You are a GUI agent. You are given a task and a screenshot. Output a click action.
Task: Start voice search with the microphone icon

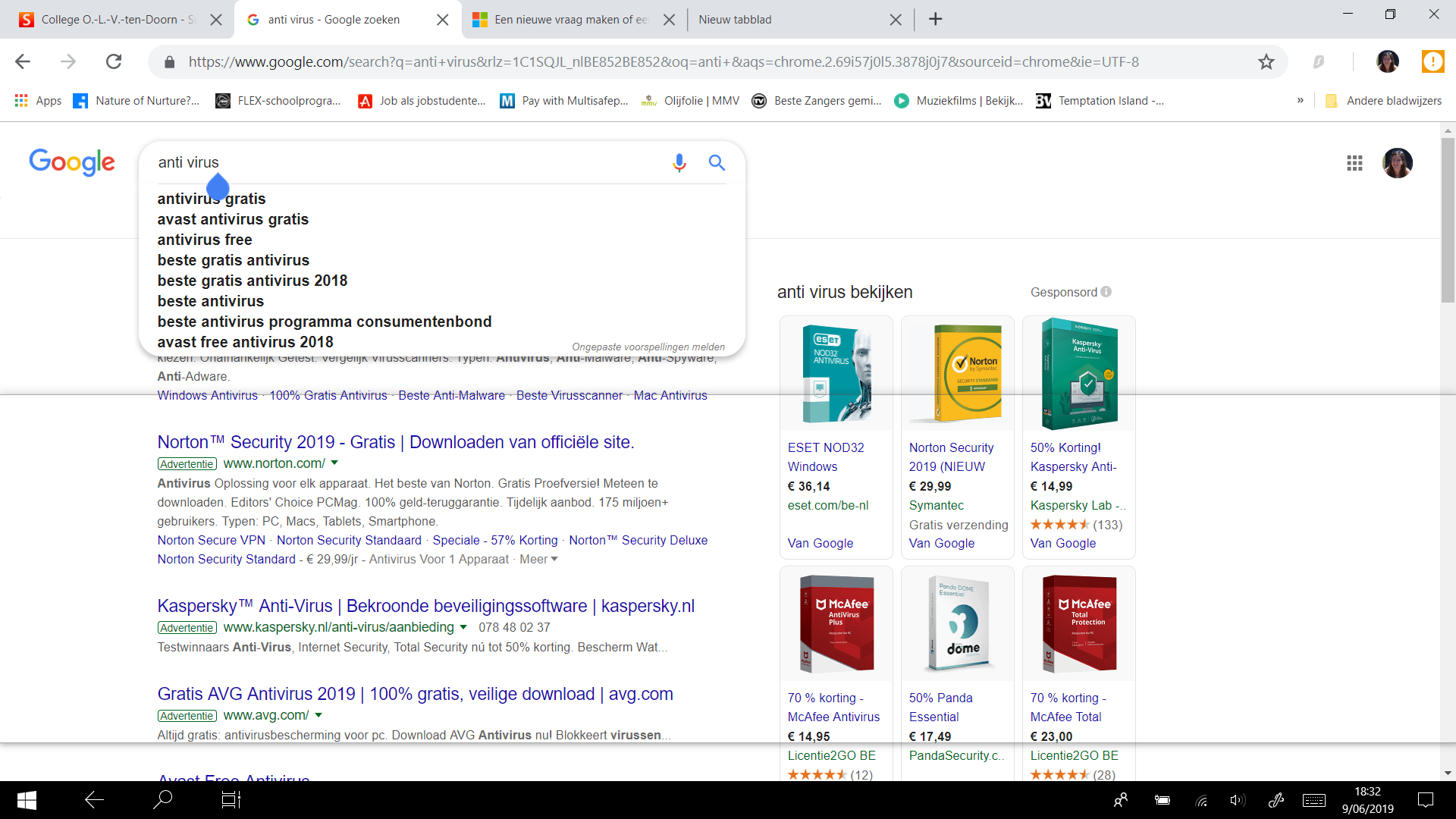tap(679, 162)
